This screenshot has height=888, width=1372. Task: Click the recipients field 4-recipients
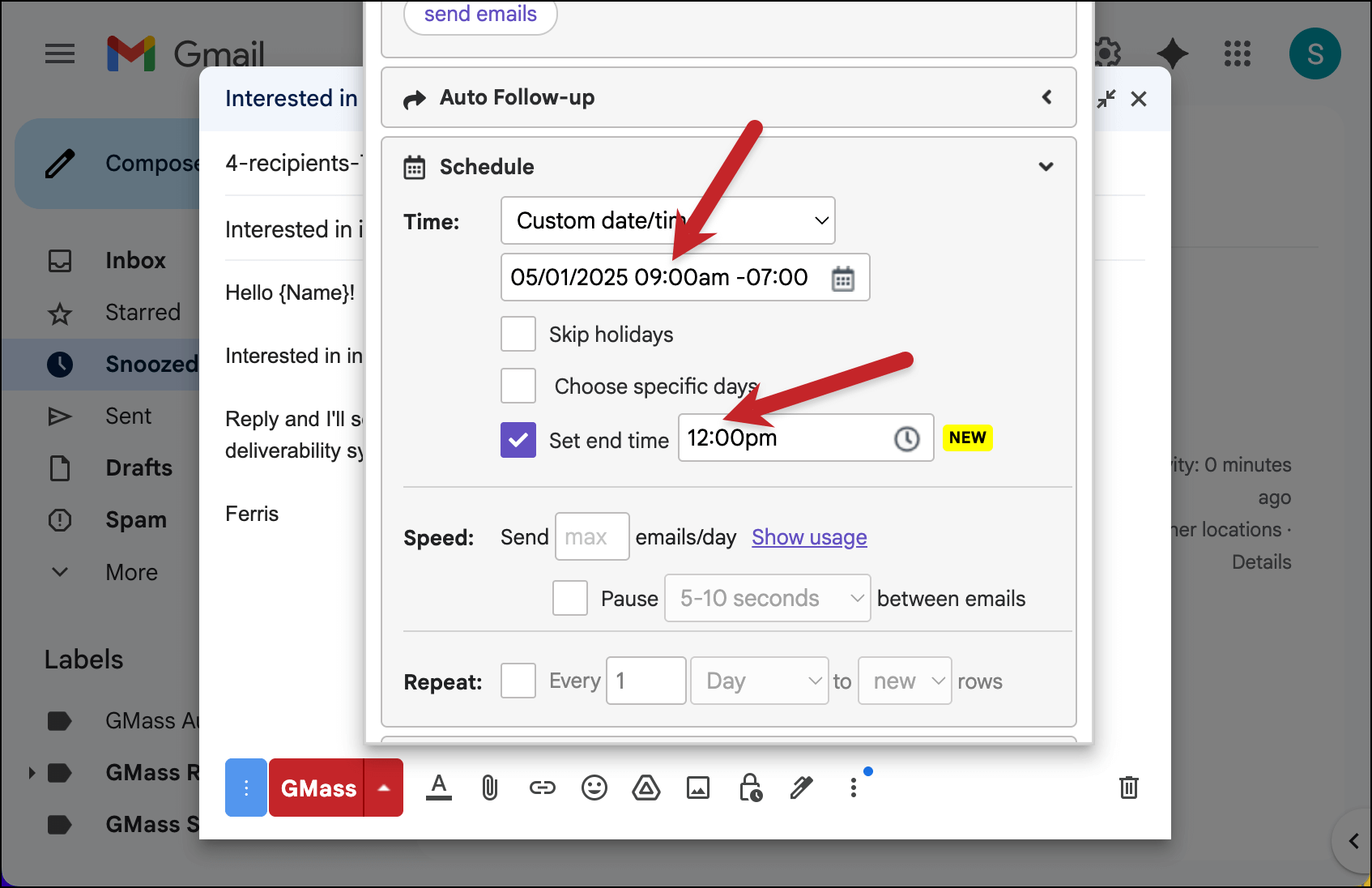(294, 163)
